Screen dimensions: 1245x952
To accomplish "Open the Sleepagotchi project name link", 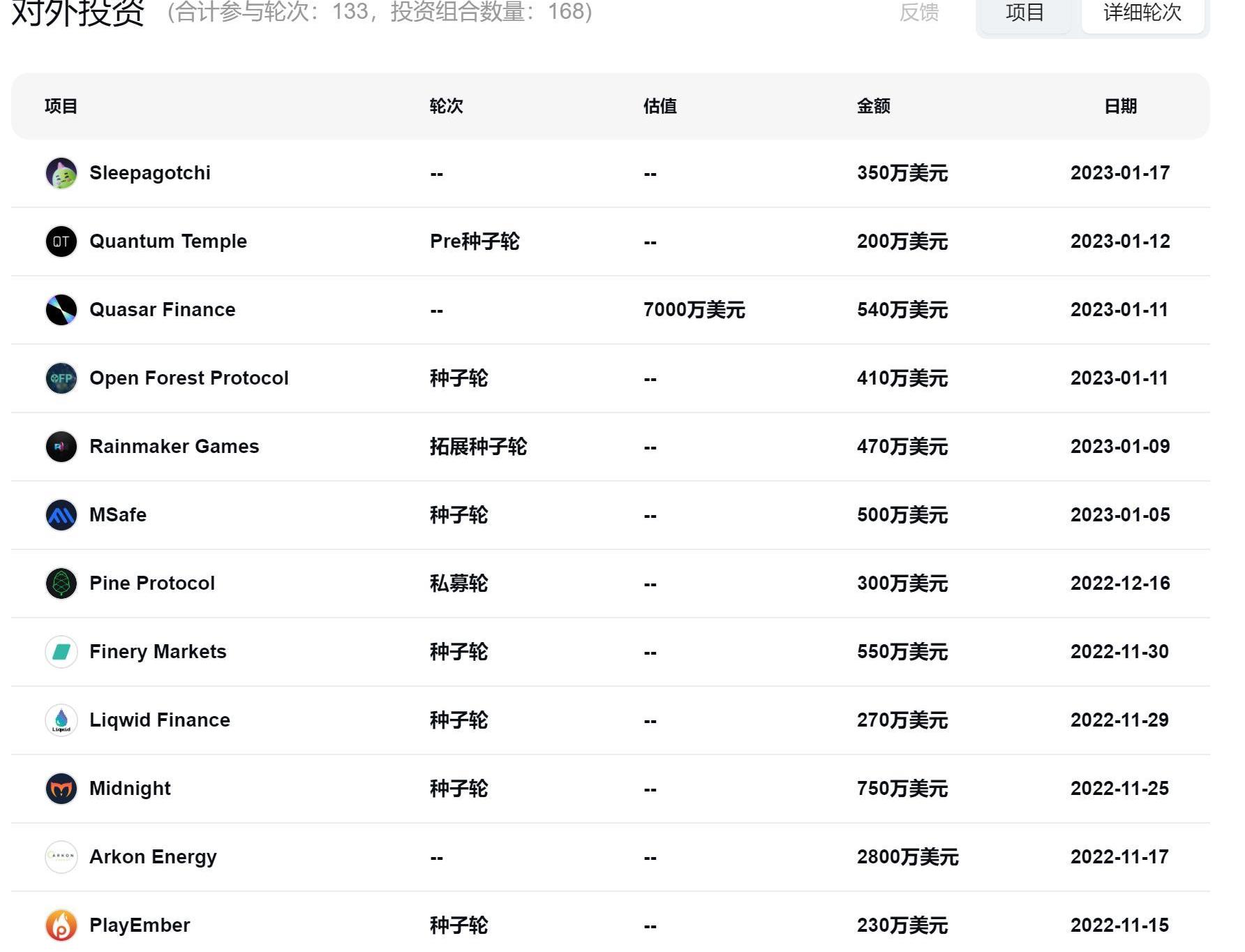I will tap(150, 173).
